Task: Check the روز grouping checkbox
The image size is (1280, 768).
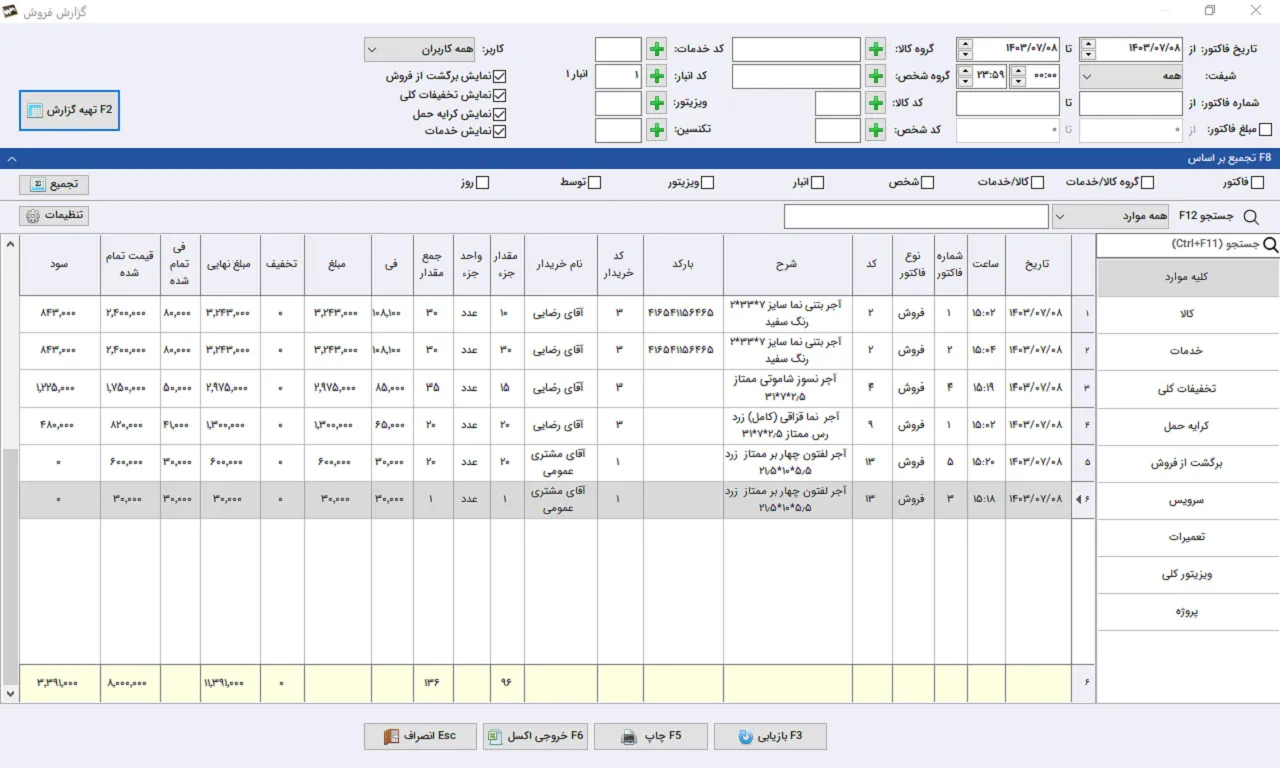Action: (482, 182)
